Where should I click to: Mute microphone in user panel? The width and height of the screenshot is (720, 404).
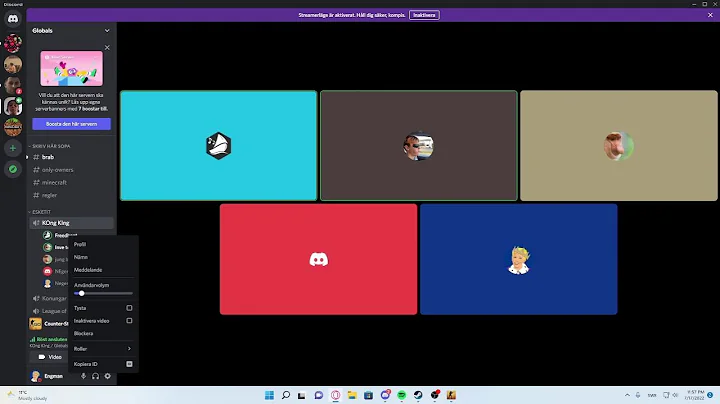tap(84, 376)
